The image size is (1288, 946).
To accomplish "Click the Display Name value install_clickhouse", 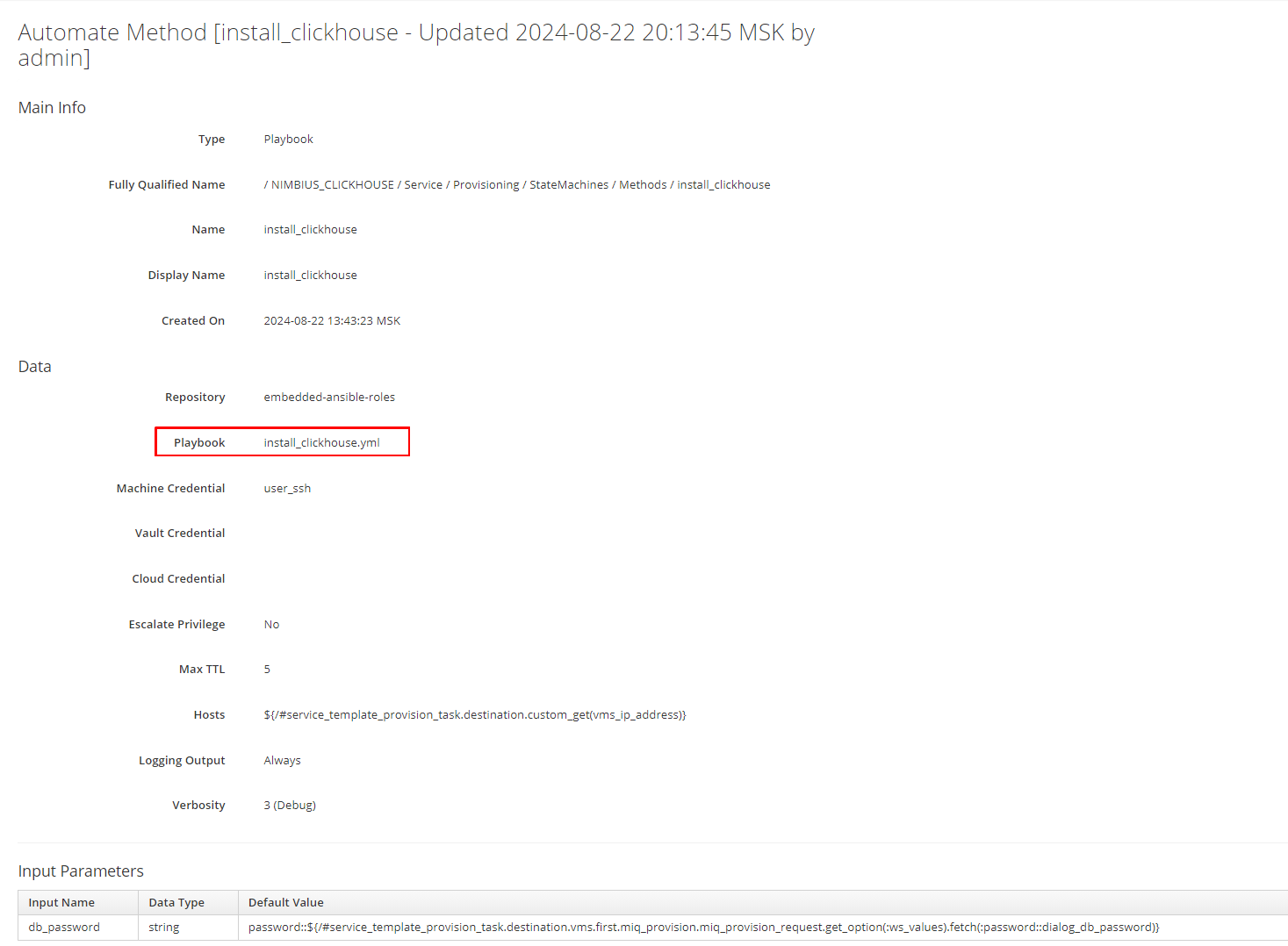I will click(x=310, y=276).
